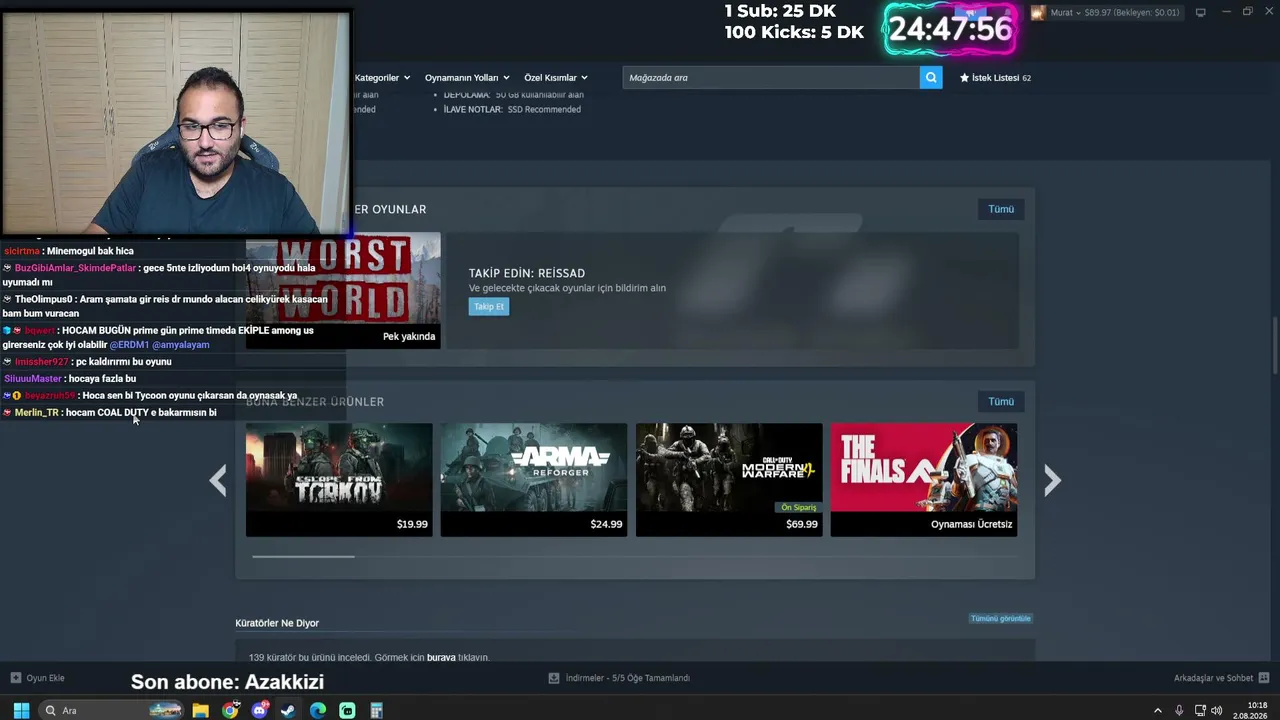
Task: Click the 'buraya' link in curators text
Action: [x=441, y=657]
